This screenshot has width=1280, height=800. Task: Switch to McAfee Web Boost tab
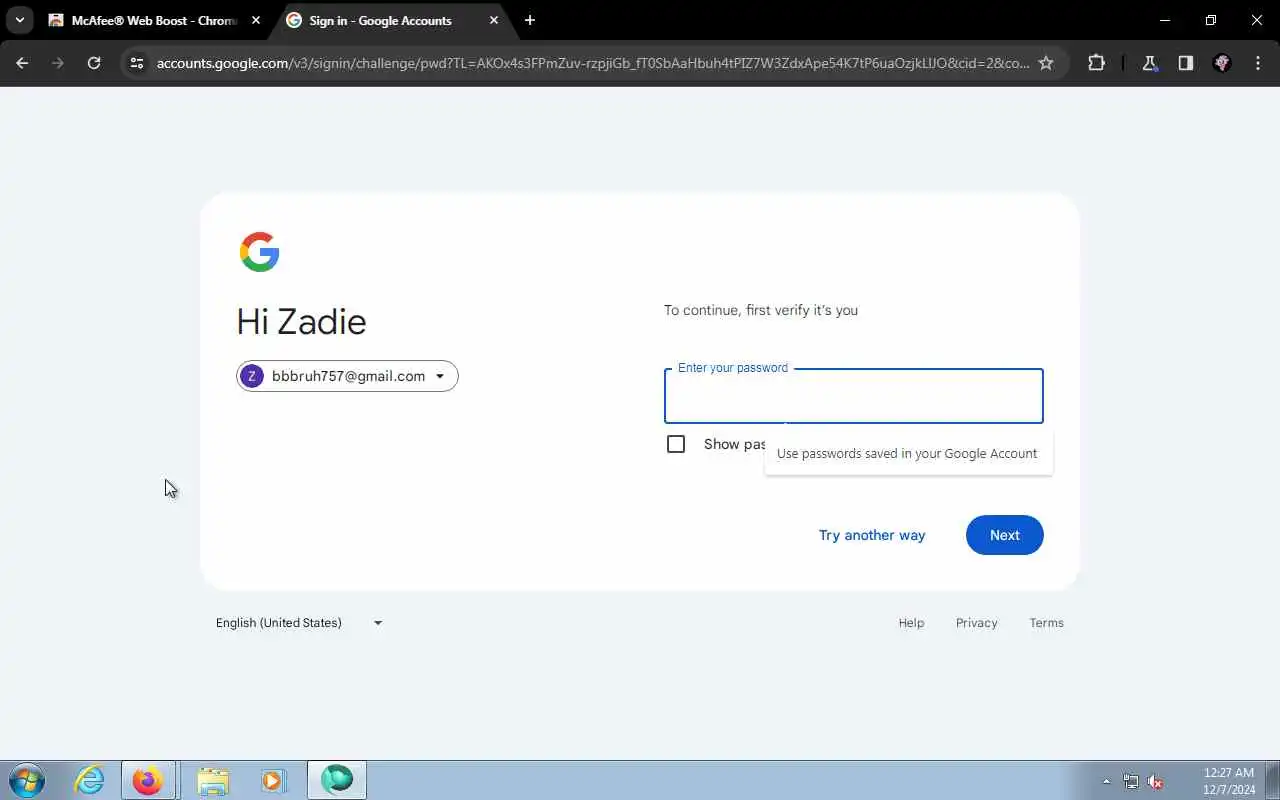pos(155,20)
